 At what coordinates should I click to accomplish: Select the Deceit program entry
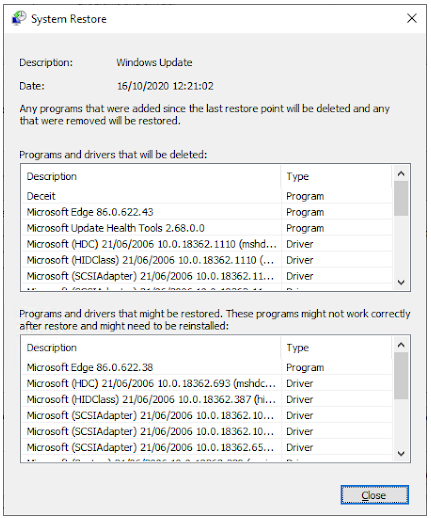[x=207, y=196]
